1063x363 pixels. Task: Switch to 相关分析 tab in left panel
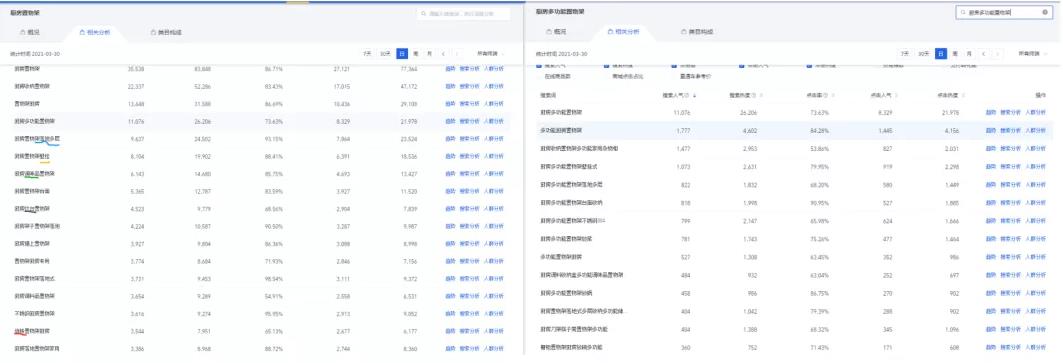click(94, 32)
